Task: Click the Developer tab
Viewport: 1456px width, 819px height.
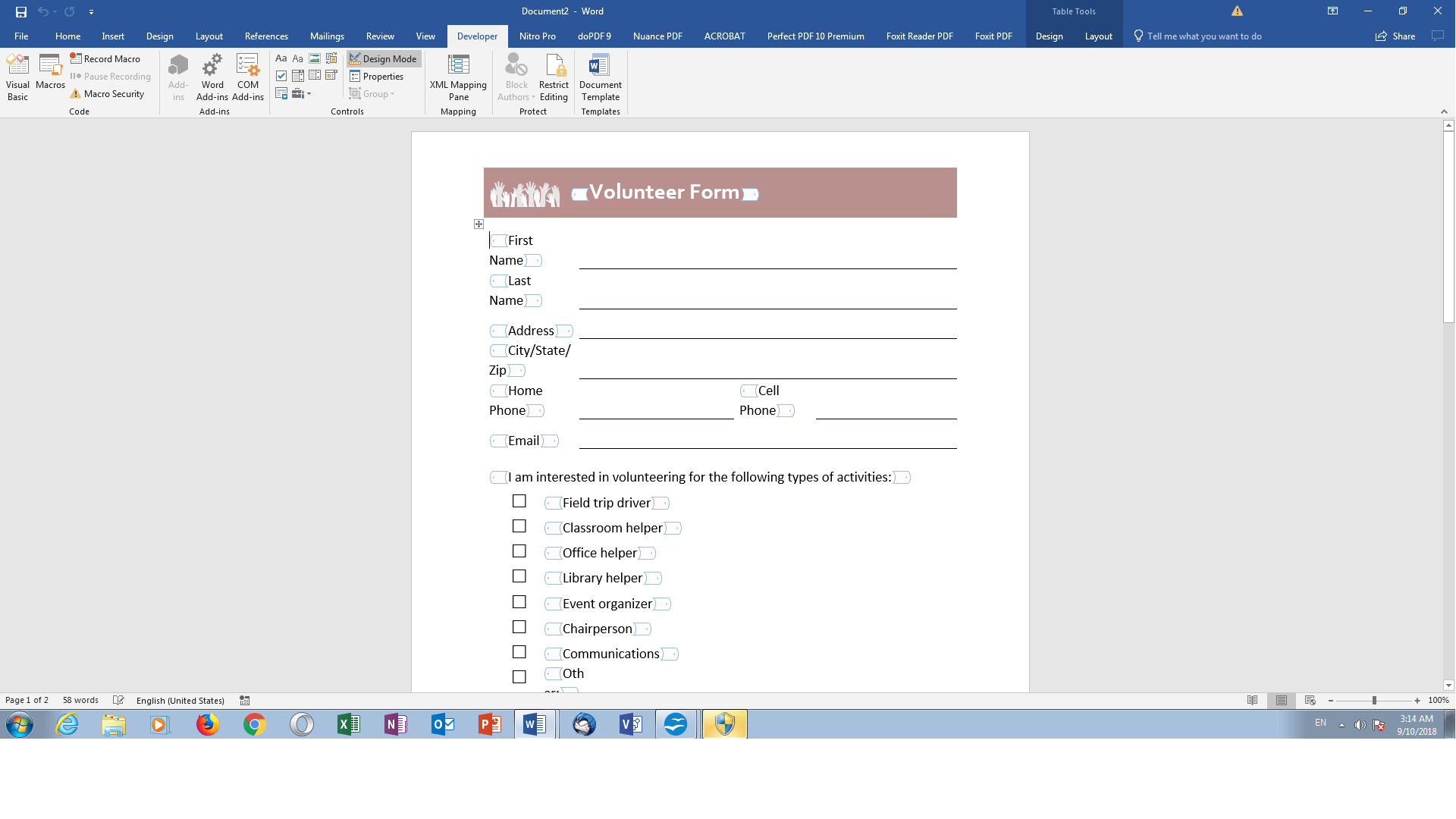Action: coord(476,36)
